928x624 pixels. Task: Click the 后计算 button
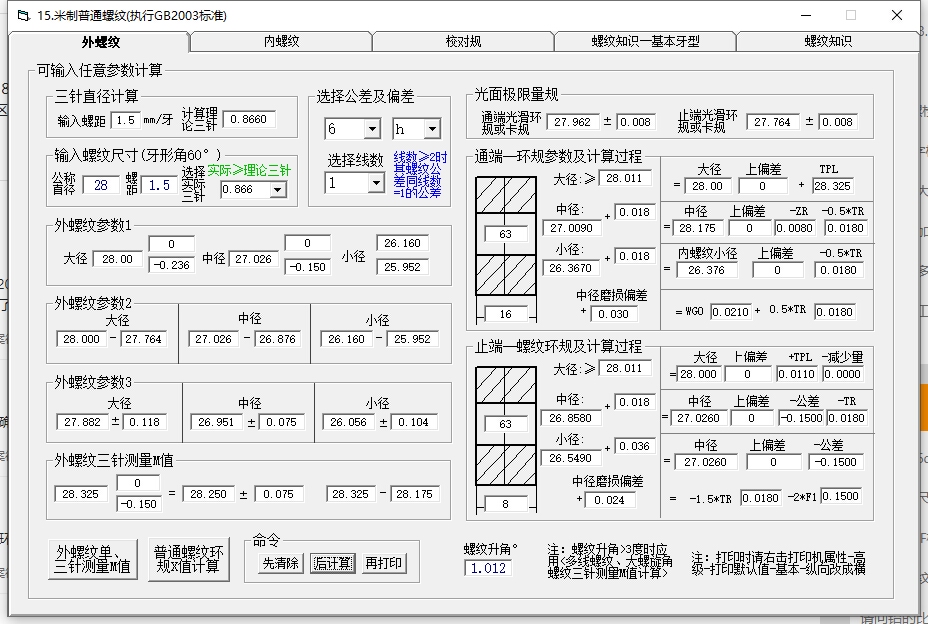331,563
